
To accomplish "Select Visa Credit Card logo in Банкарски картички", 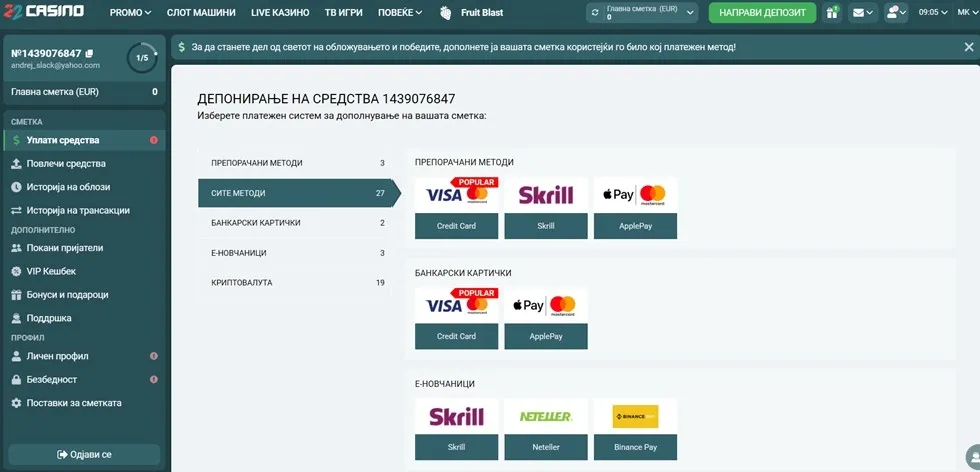I will (456, 305).
